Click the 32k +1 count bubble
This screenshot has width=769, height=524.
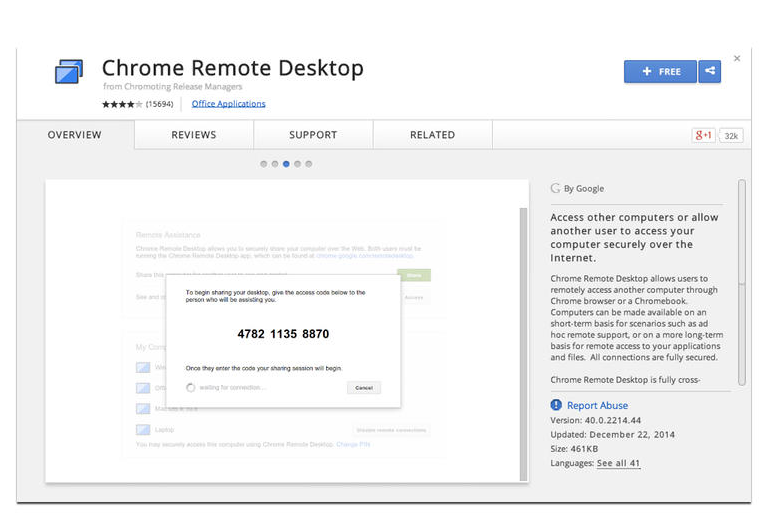(x=731, y=136)
